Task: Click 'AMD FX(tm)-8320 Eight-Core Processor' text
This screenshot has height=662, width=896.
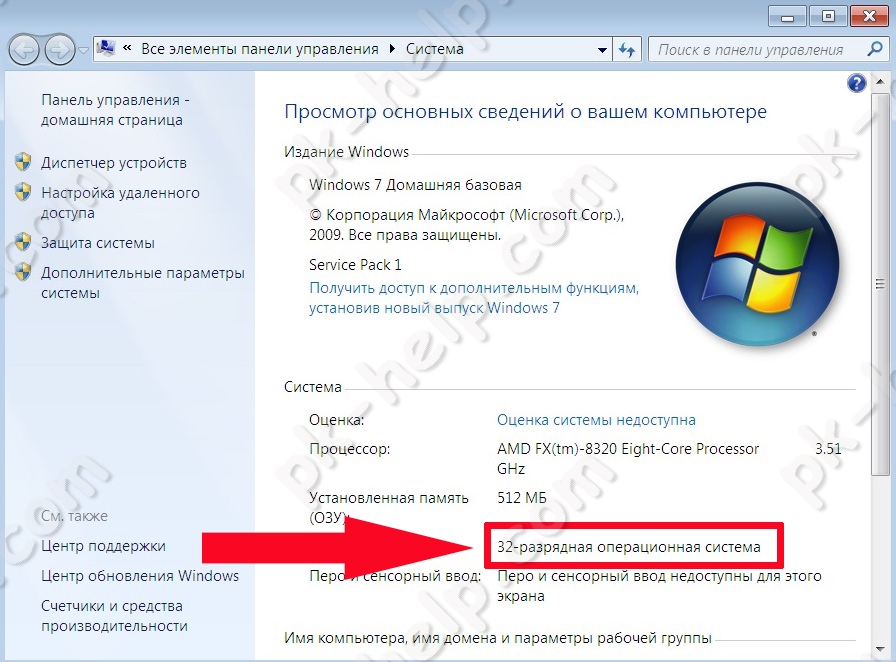Action: point(628,449)
